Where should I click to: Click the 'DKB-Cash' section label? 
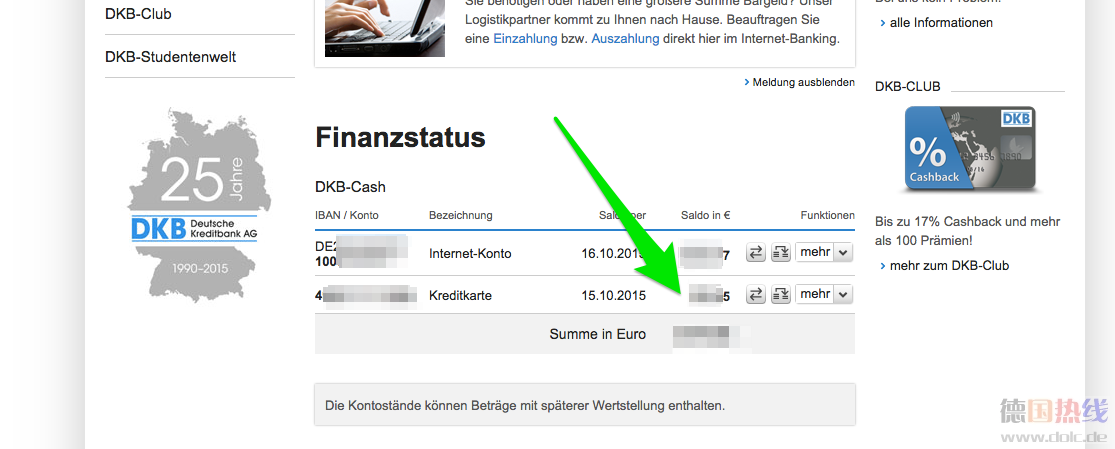(351, 187)
